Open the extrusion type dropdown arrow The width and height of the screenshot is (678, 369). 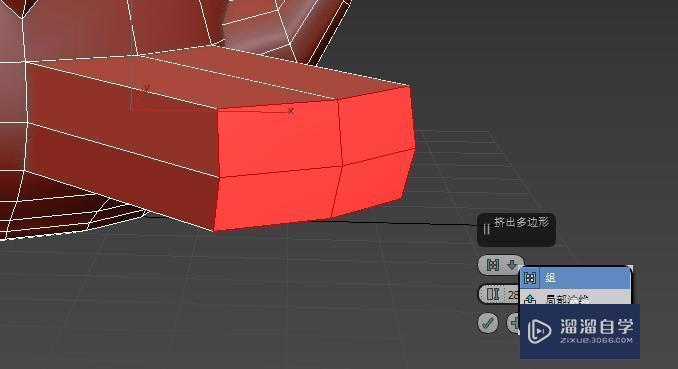click(x=512, y=265)
